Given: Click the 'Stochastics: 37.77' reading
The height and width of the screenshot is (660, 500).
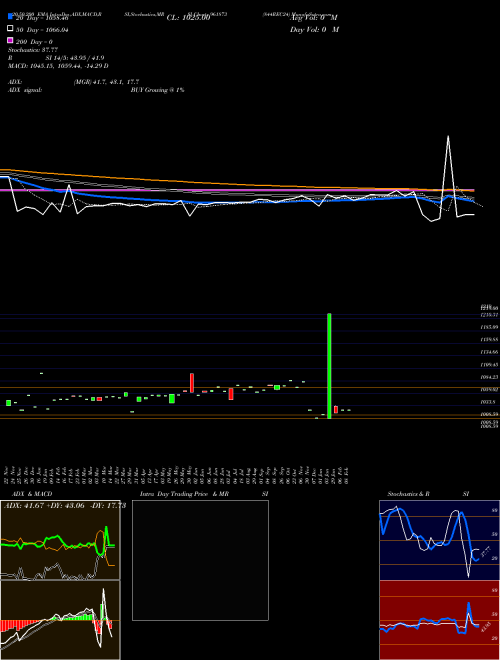Looking at the screenshot, I should click(x=33, y=50).
